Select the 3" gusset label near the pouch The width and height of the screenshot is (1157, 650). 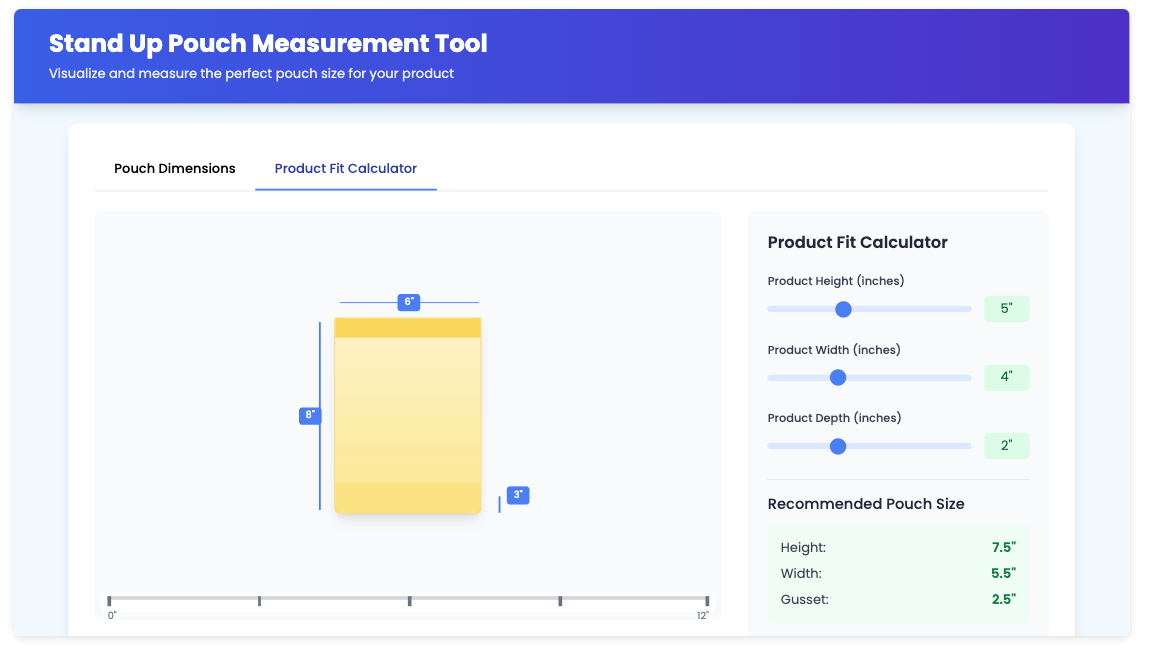tap(517, 494)
